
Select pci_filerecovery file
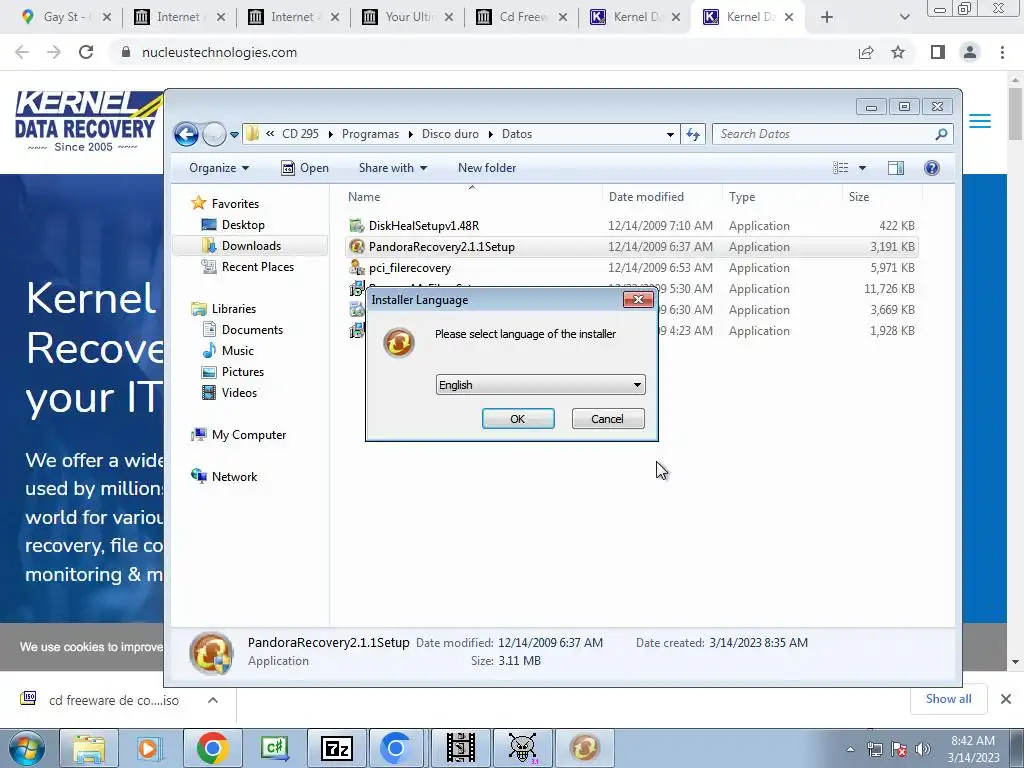pyautogui.click(x=409, y=268)
